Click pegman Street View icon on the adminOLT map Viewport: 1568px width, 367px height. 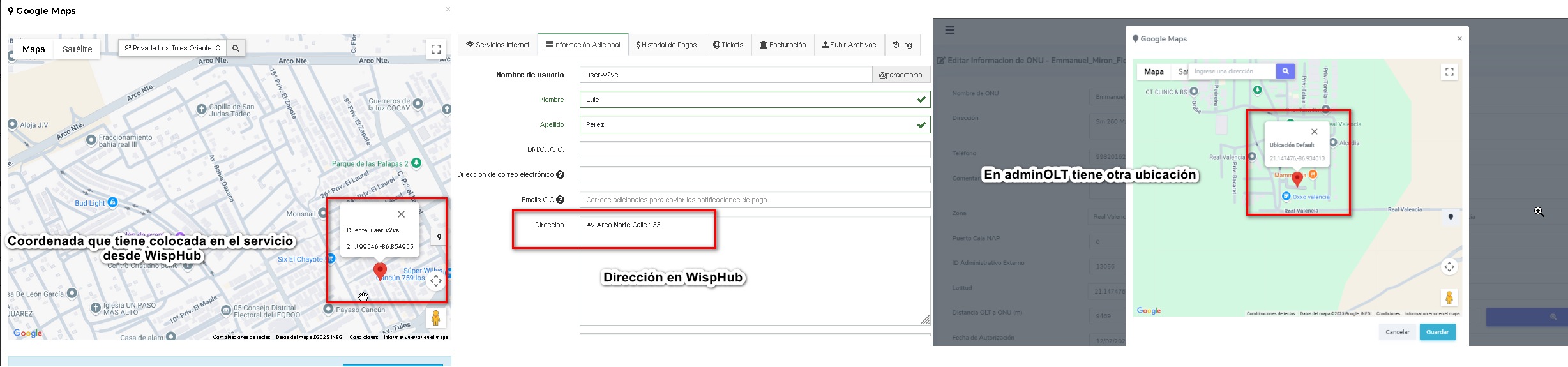[x=1449, y=297]
